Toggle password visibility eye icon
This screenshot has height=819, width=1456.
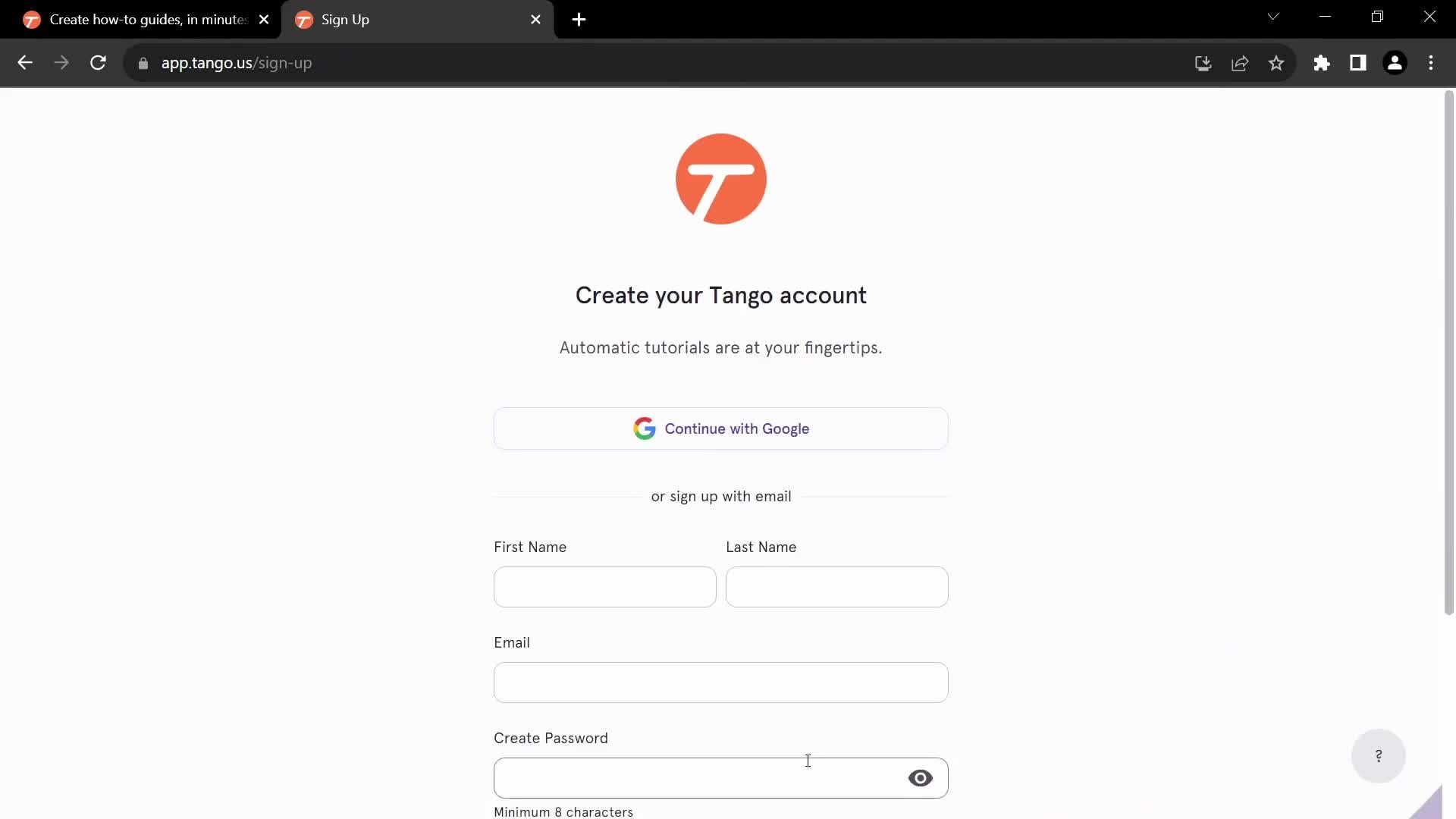[x=919, y=778]
